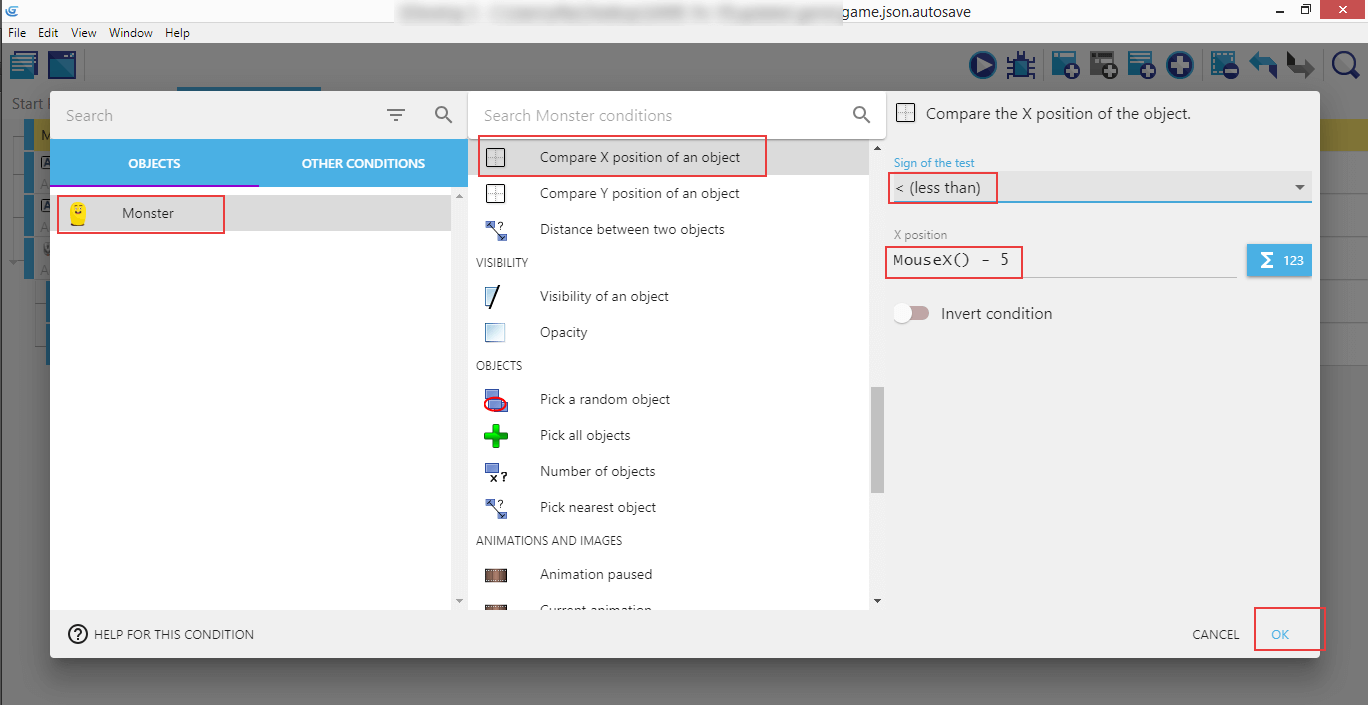The image size is (1368, 705).
Task: Click the Animation paused film icon
Action: click(x=495, y=575)
